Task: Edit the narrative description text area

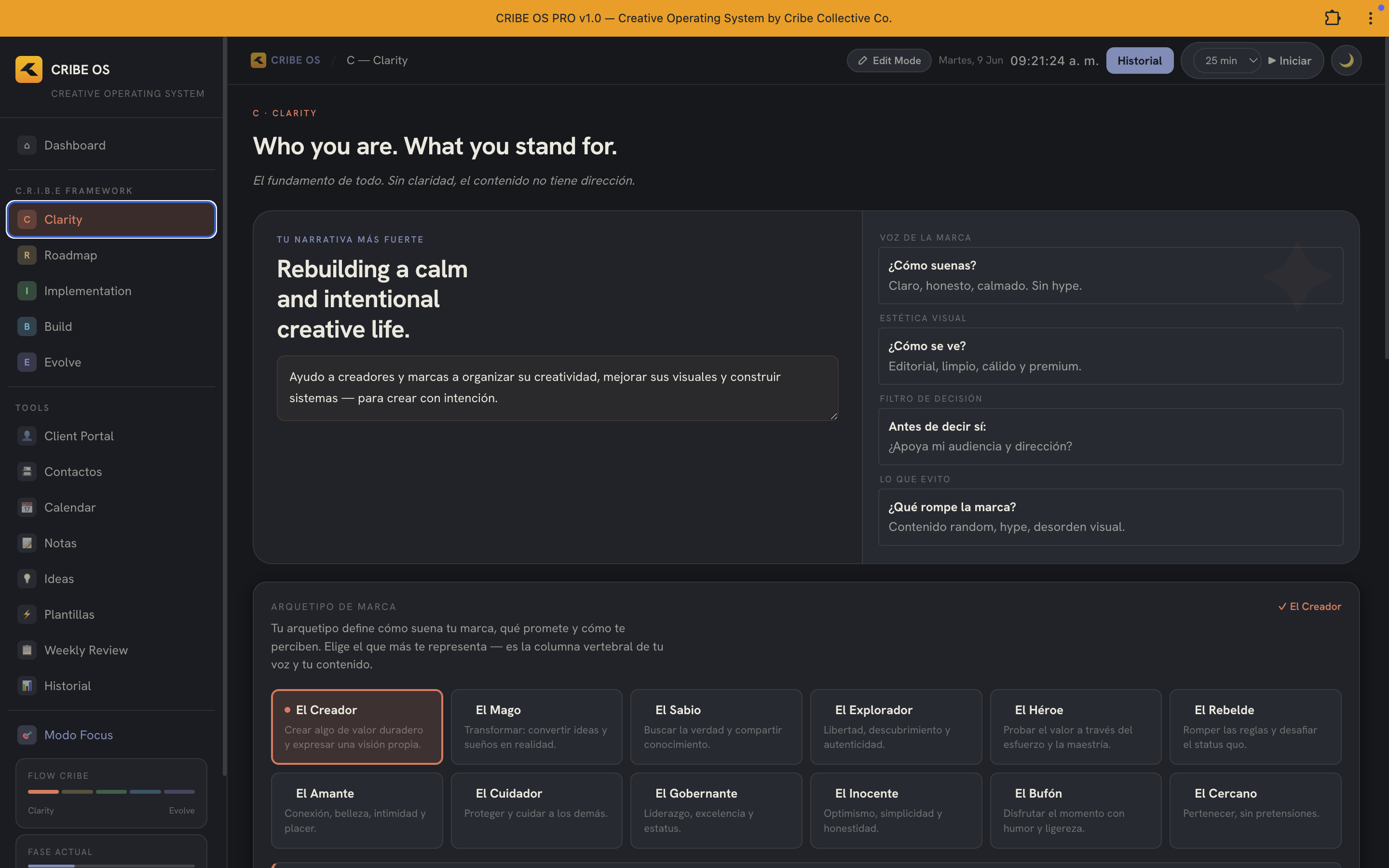Action: pyautogui.click(x=558, y=388)
